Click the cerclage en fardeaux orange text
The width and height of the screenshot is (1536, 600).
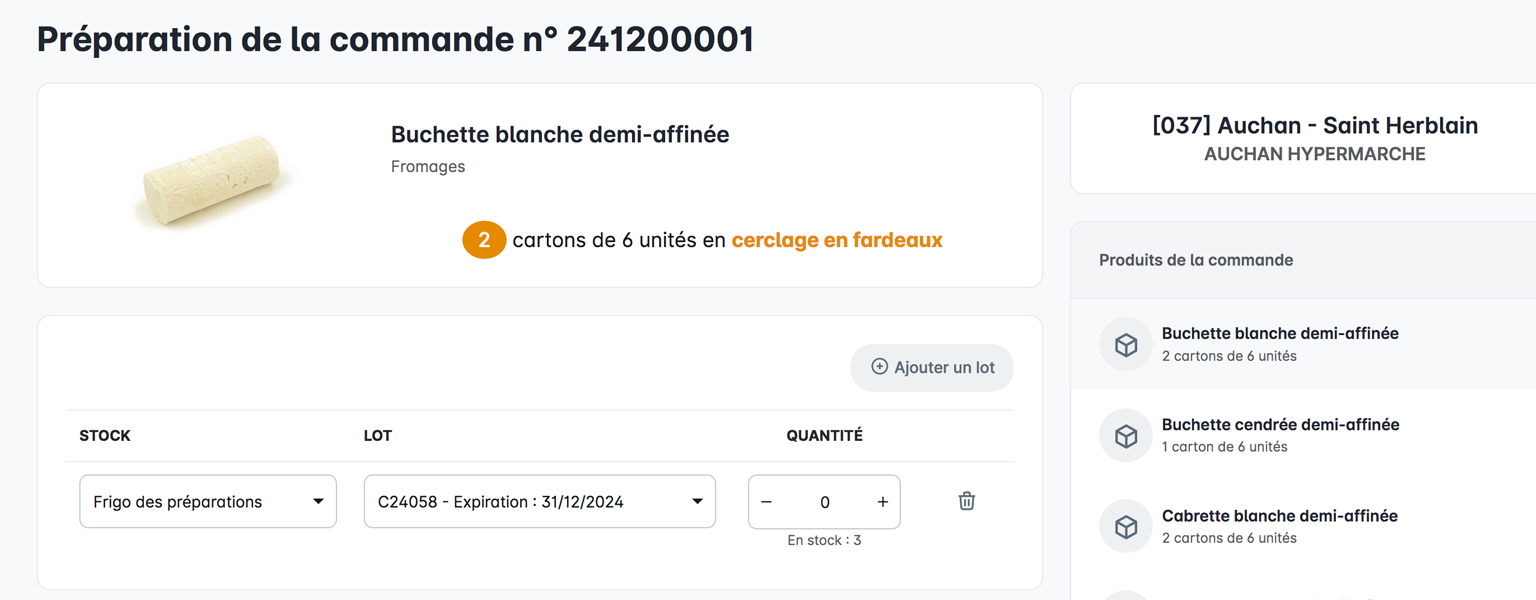pos(837,240)
